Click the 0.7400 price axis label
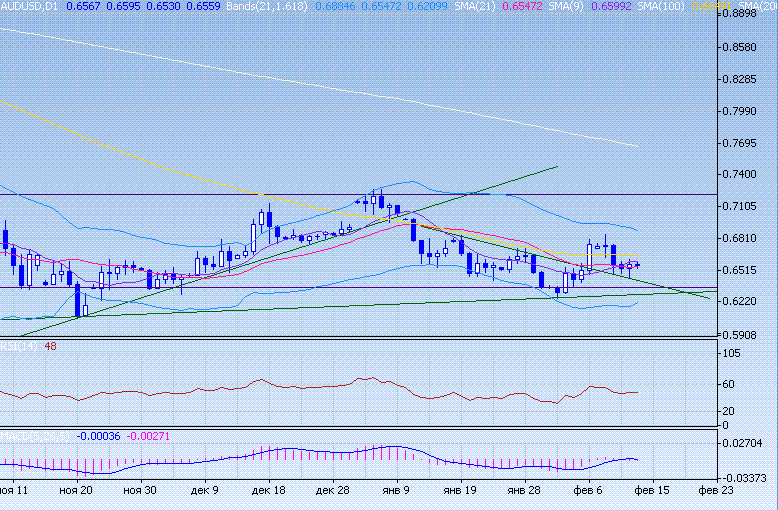The height and width of the screenshot is (510, 778). [743, 174]
